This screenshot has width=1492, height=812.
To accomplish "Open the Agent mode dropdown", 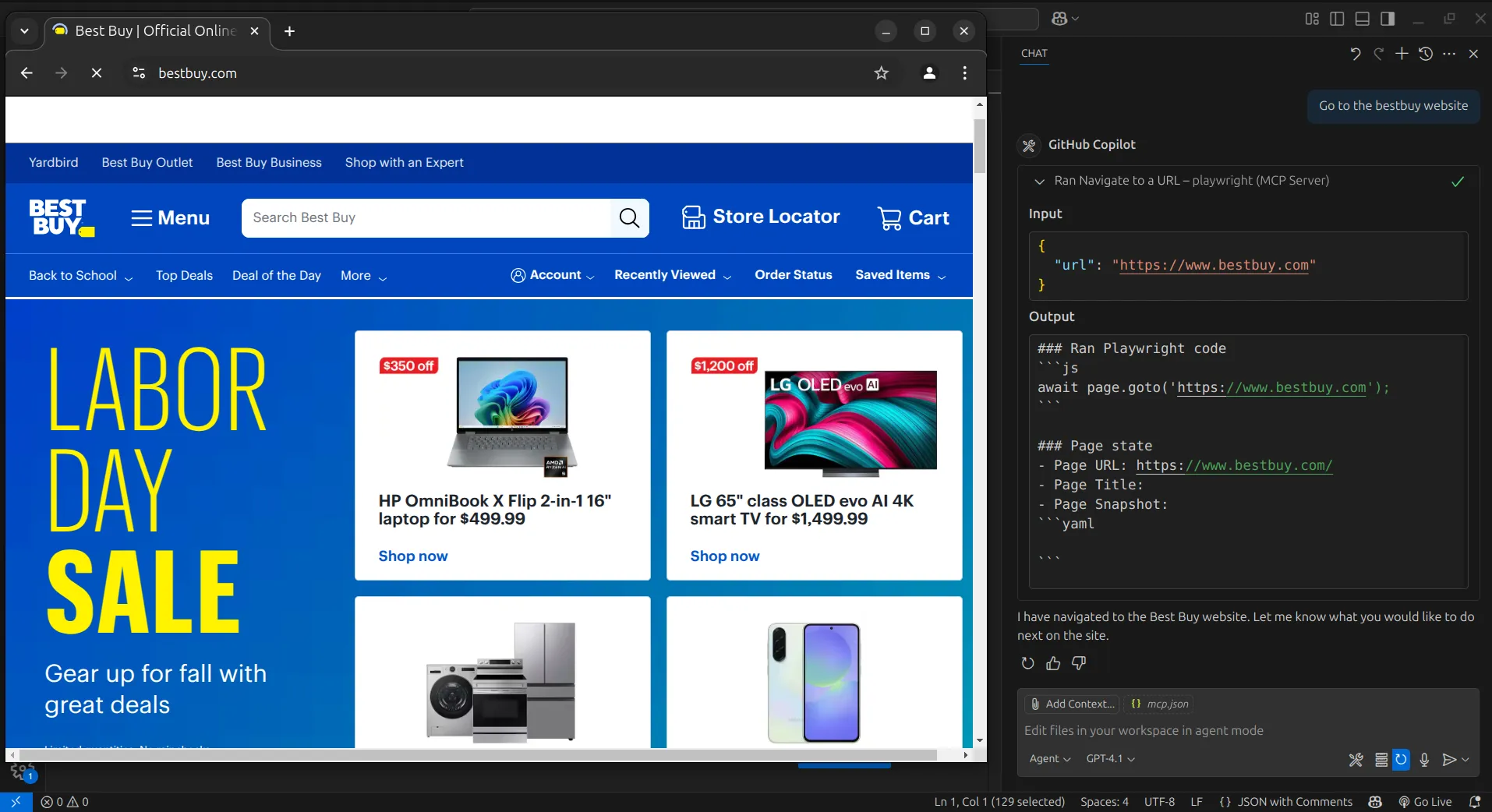I will (x=1049, y=759).
